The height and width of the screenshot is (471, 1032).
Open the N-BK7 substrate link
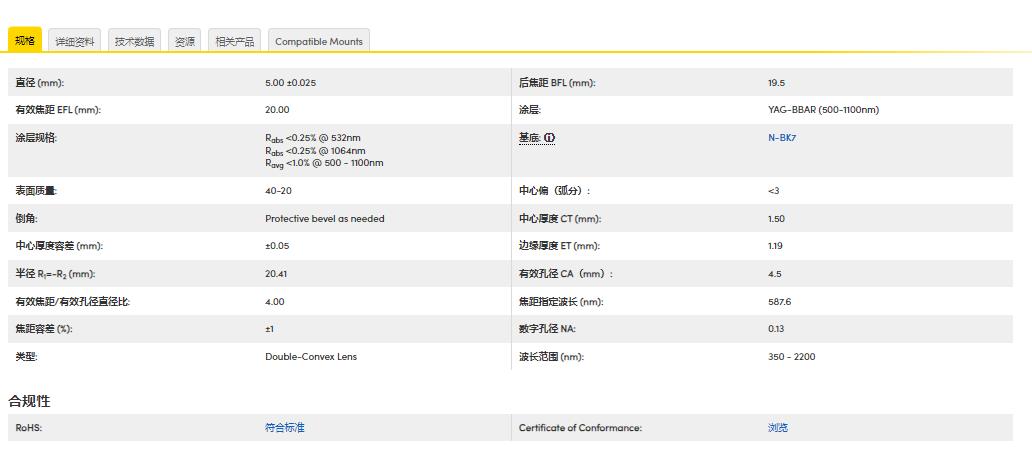tap(781, 137)
